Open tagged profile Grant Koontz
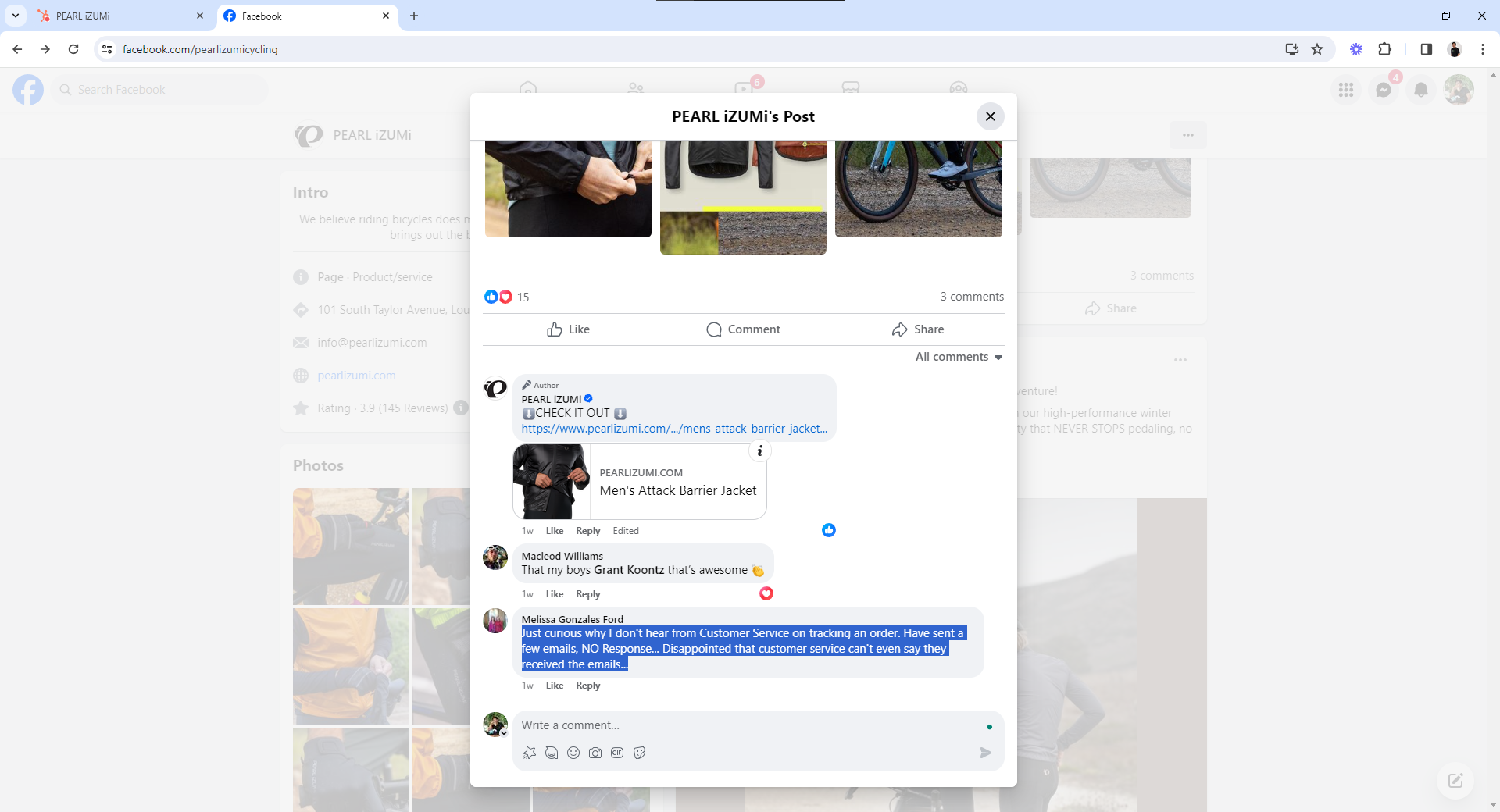The width and height of the screenshot is (1500, 812). click(x=629, y=570)
